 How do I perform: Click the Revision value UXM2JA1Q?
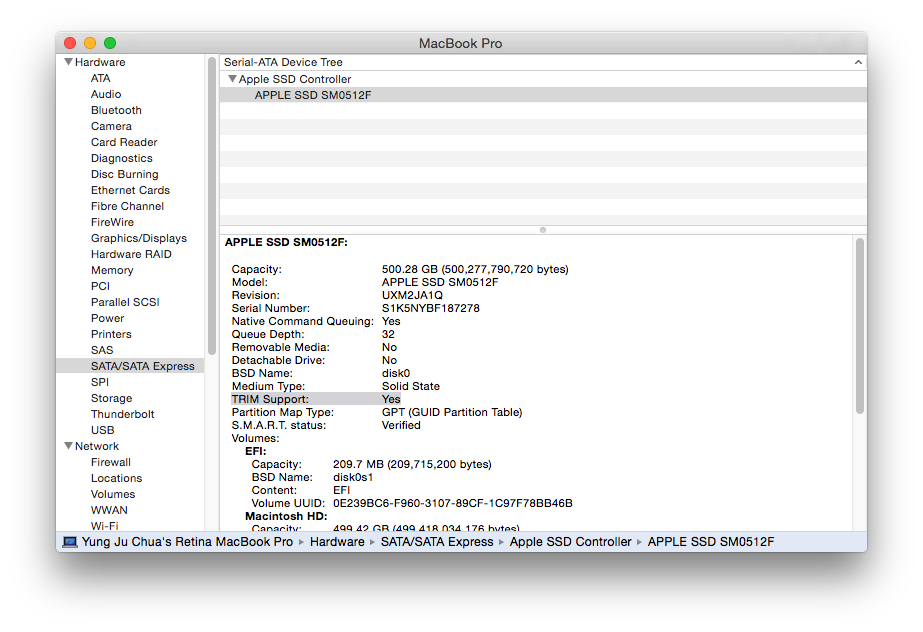[413, 295]
